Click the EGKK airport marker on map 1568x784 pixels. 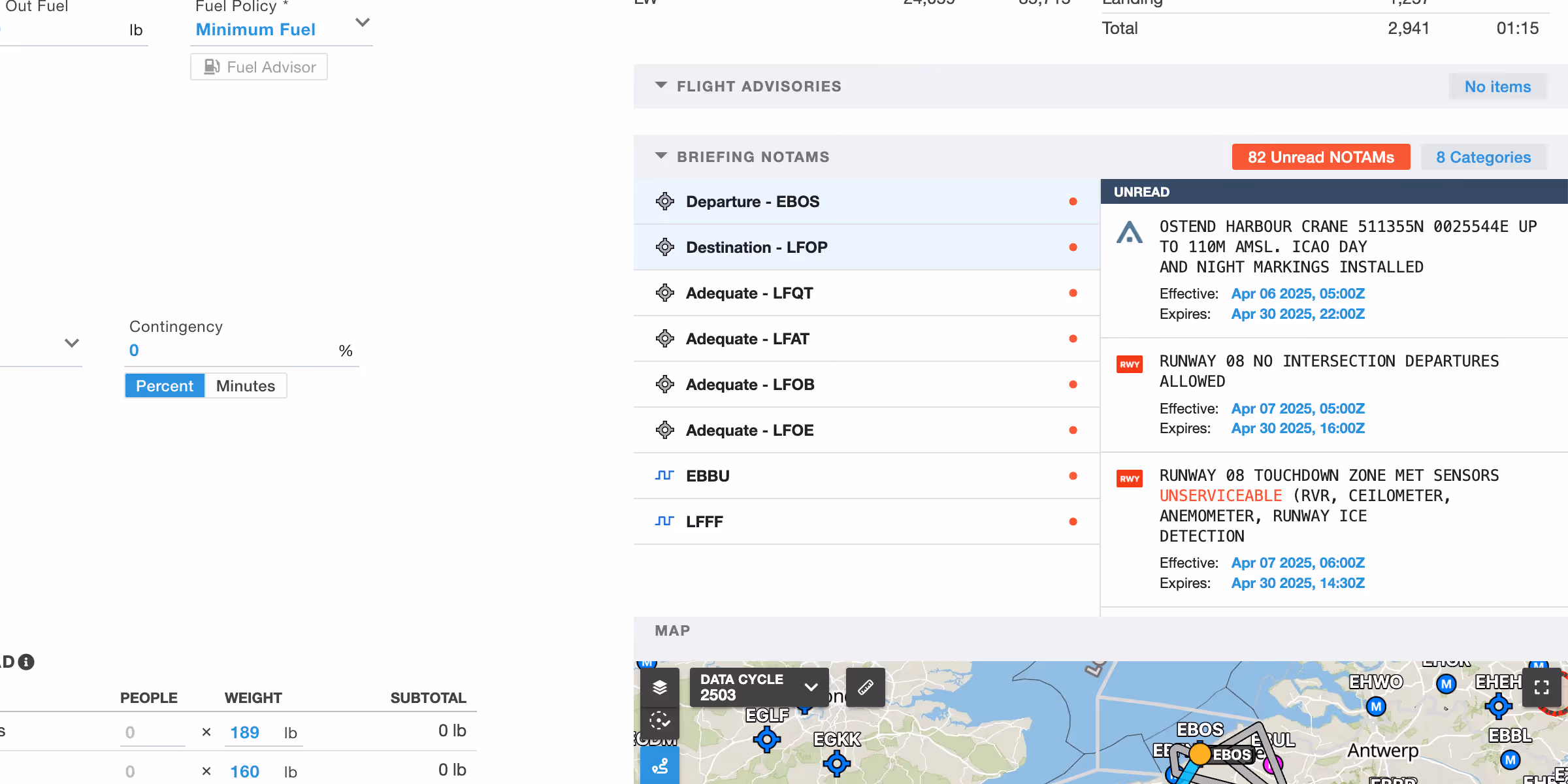(x=836, y=762)
